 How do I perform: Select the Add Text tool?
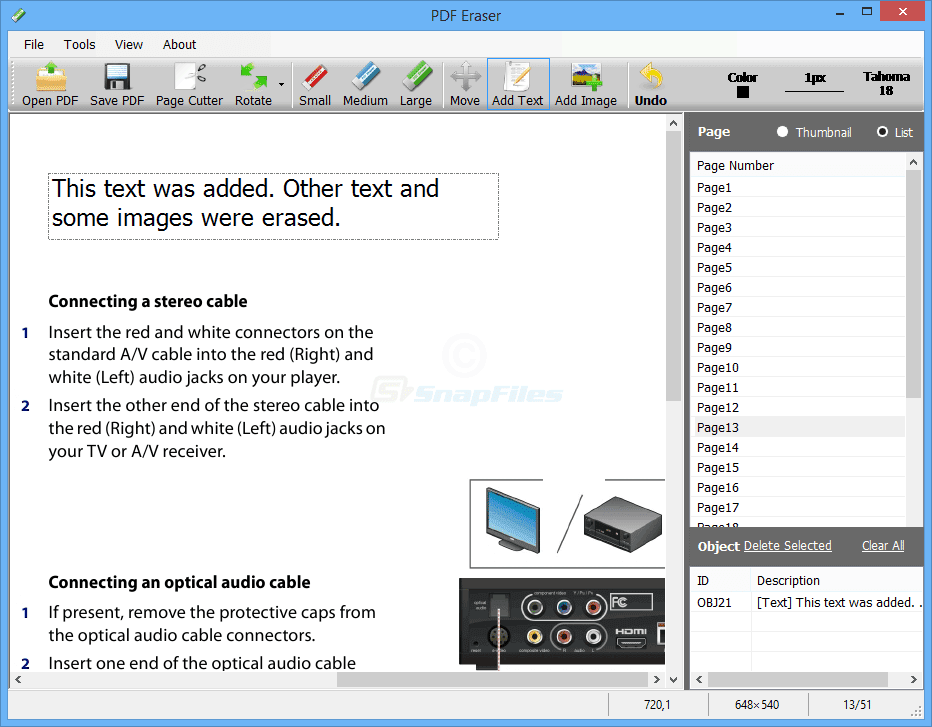(x=518, y=84)
